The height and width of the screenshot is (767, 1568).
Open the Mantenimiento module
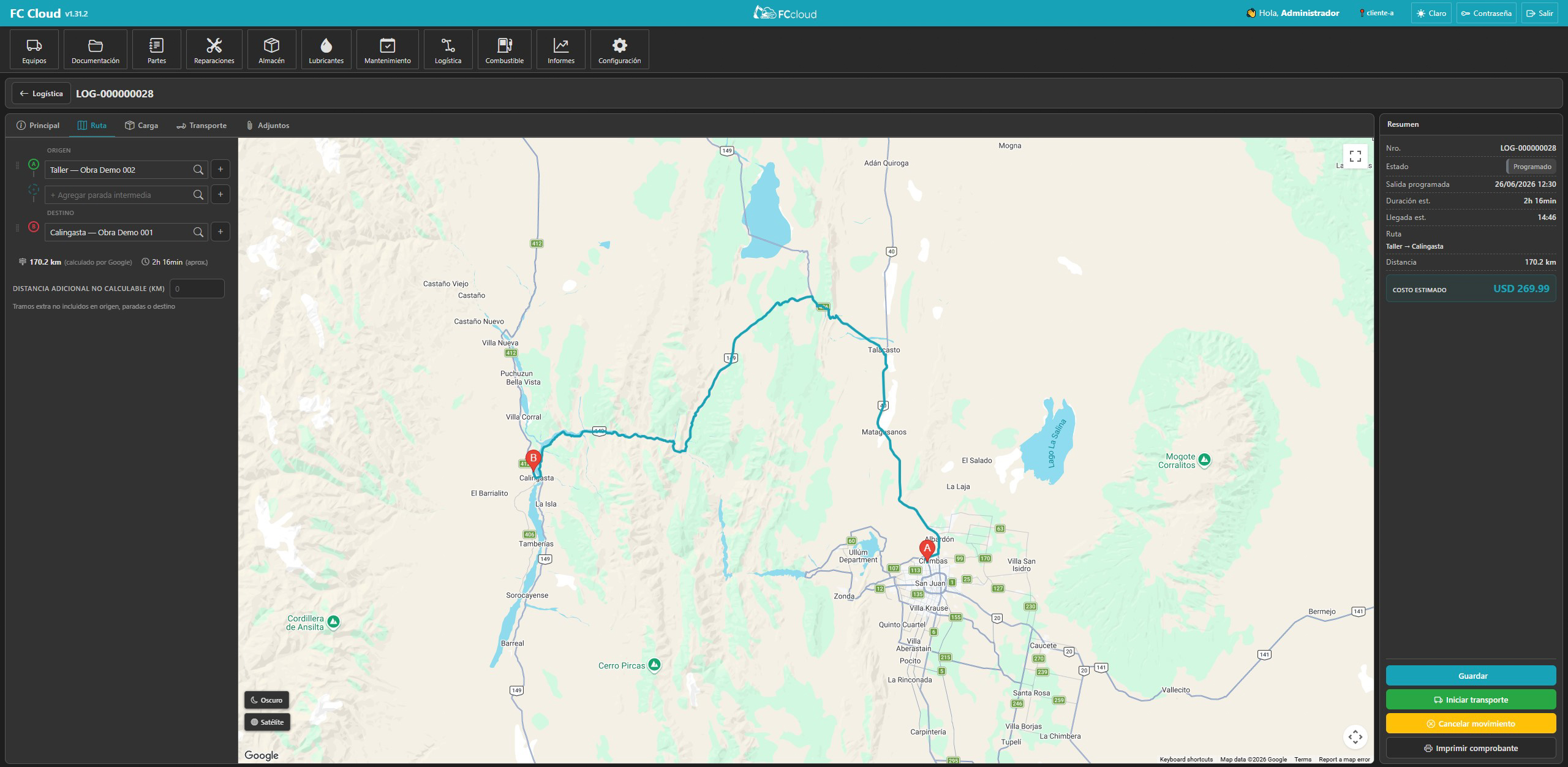pyautogui.click(x=388, y=50)
